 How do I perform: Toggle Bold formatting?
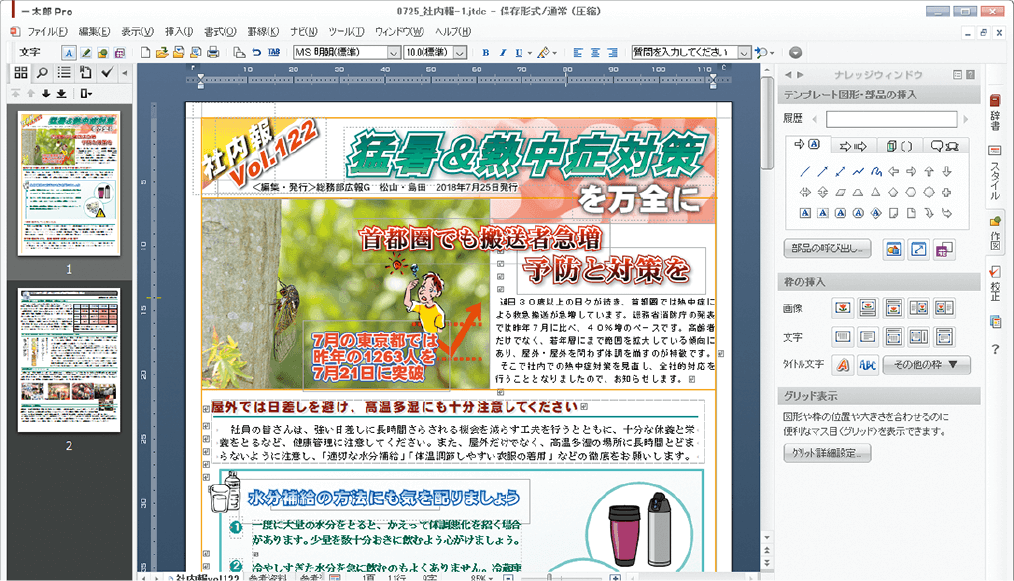[x=486, y=52]
